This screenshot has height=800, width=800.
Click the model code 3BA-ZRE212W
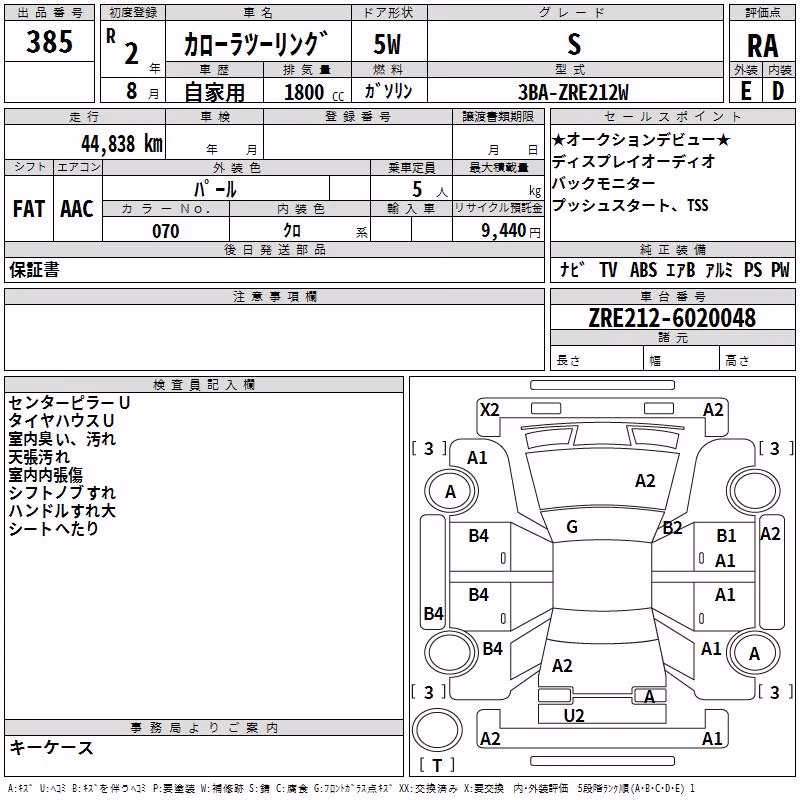click(573, 92)
